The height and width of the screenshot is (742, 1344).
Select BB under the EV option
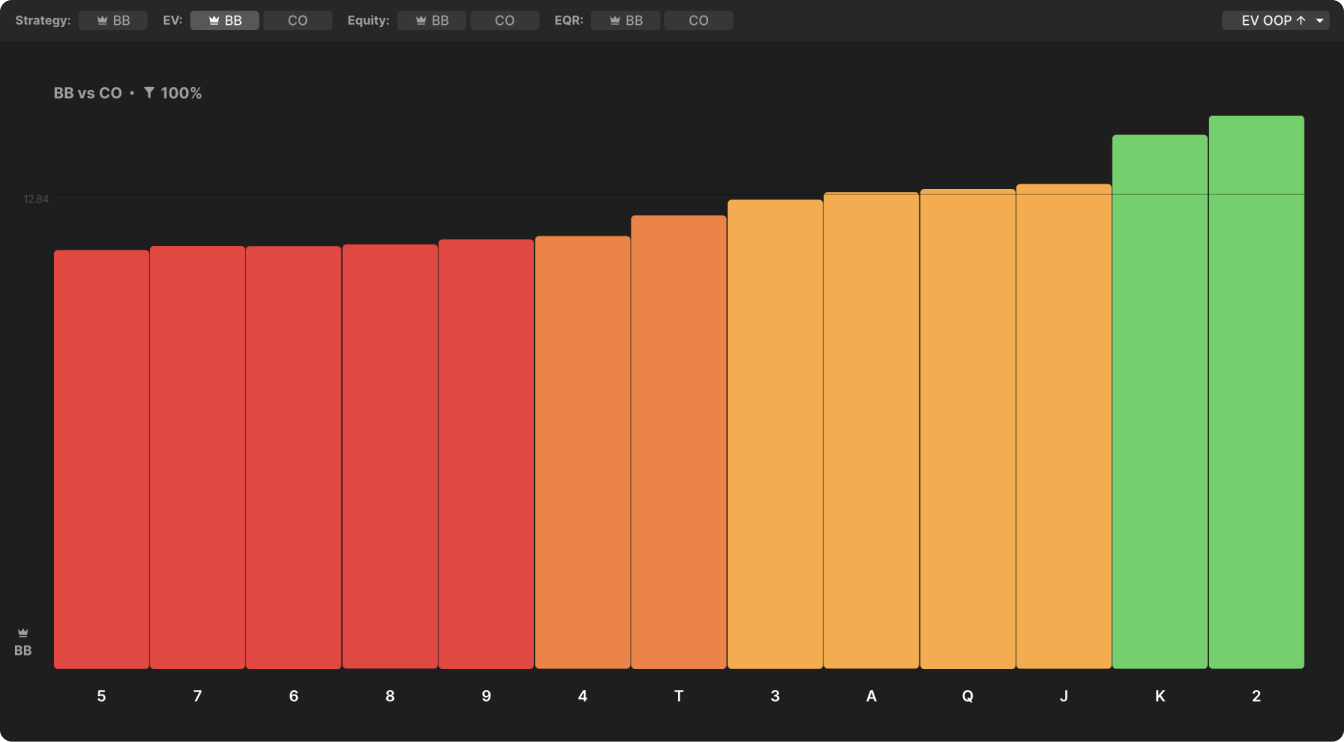(224, 20)
